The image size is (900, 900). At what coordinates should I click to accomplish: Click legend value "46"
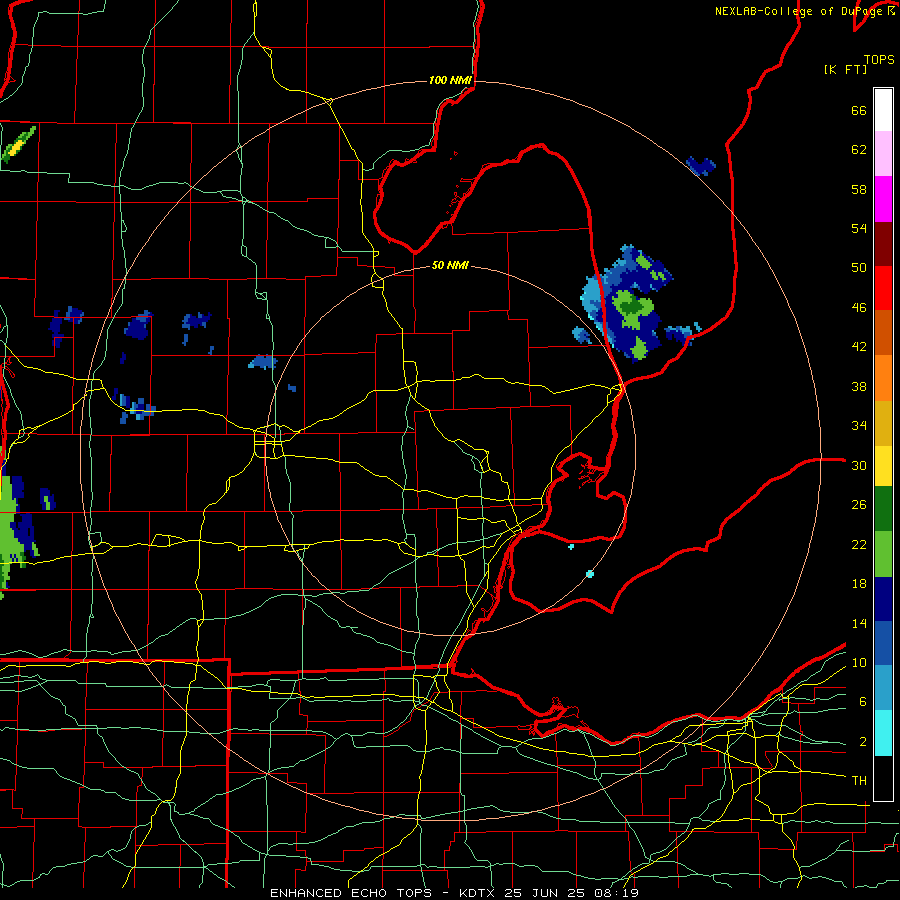pos(859,307)
